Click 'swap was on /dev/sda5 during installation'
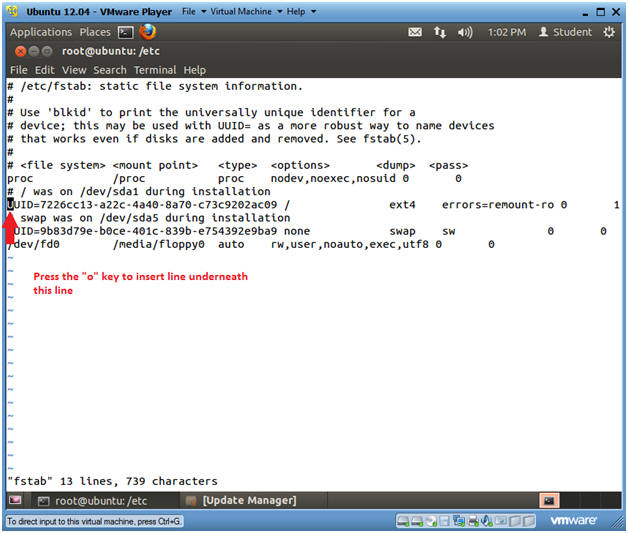Image resolution: width=628 pixels, height=533 pixels. point(155,218)
